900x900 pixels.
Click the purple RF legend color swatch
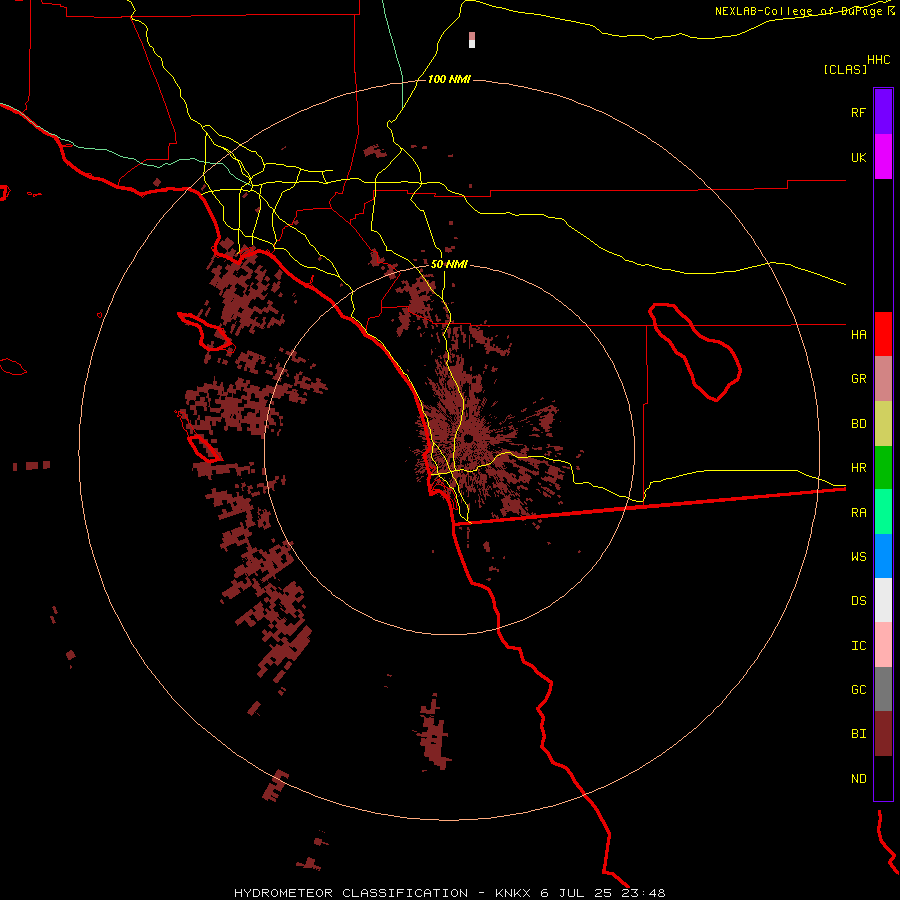[x=883, y=112]
